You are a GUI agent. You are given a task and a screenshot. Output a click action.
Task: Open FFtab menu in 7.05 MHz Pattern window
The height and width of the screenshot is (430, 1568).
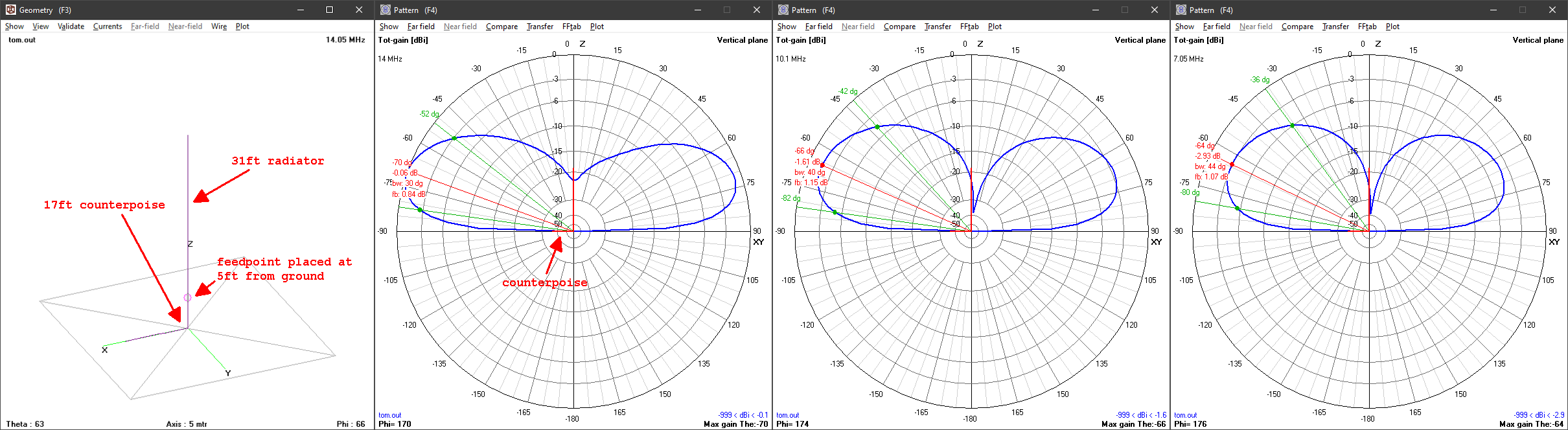pyautogui.click(x=1367, y=27)
